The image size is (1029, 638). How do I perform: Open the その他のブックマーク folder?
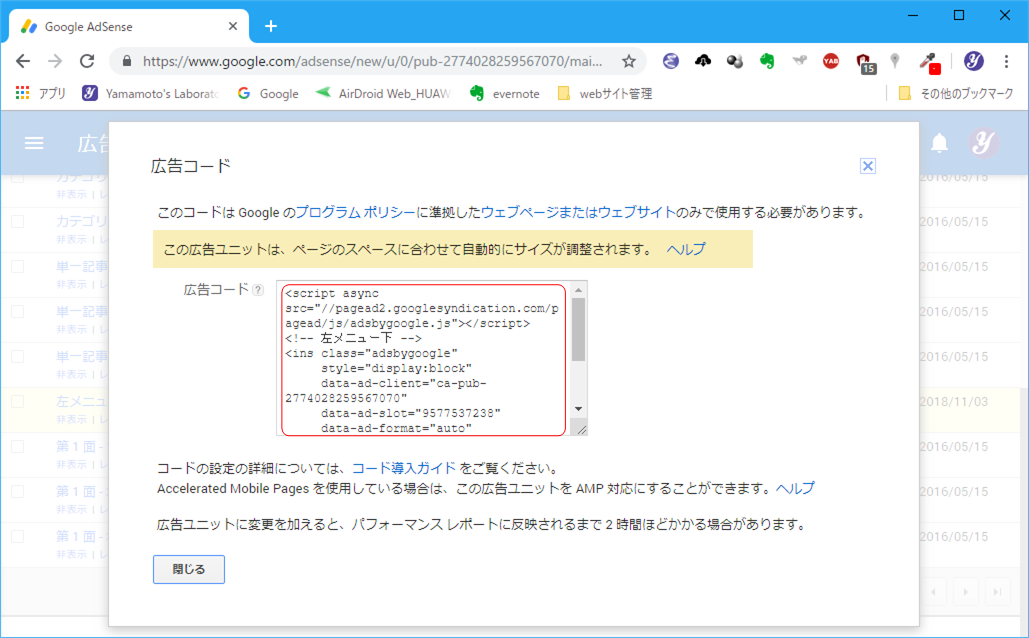tap(956, 93)
